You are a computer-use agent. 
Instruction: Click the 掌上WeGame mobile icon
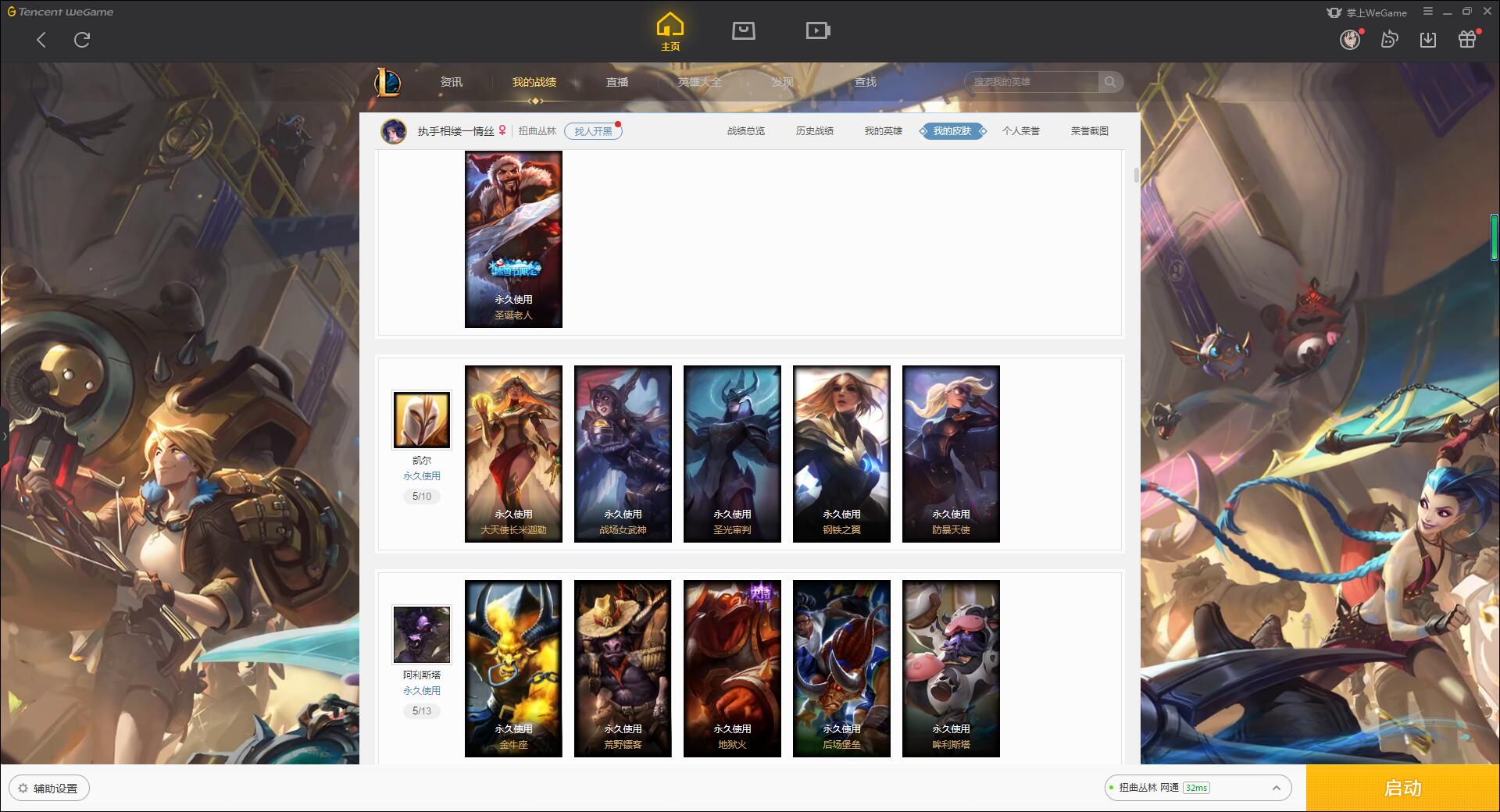tap(1366, 12)
